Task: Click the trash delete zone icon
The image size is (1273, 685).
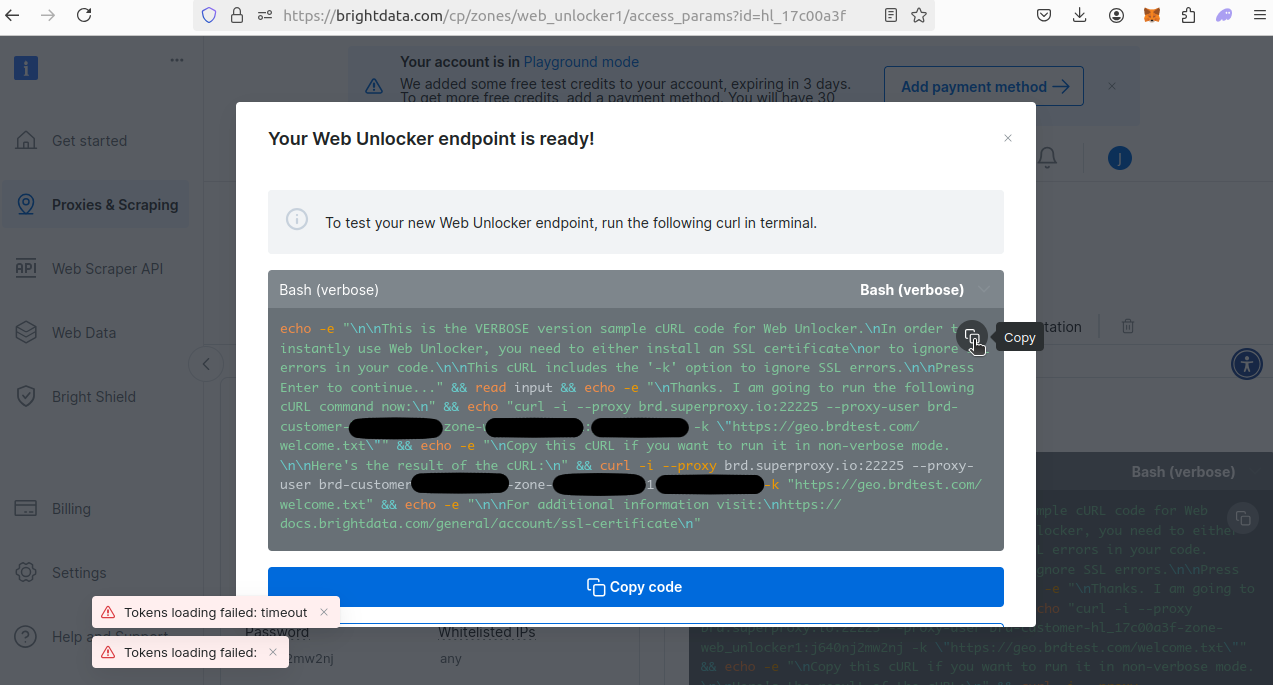Action: [1128, 326]
